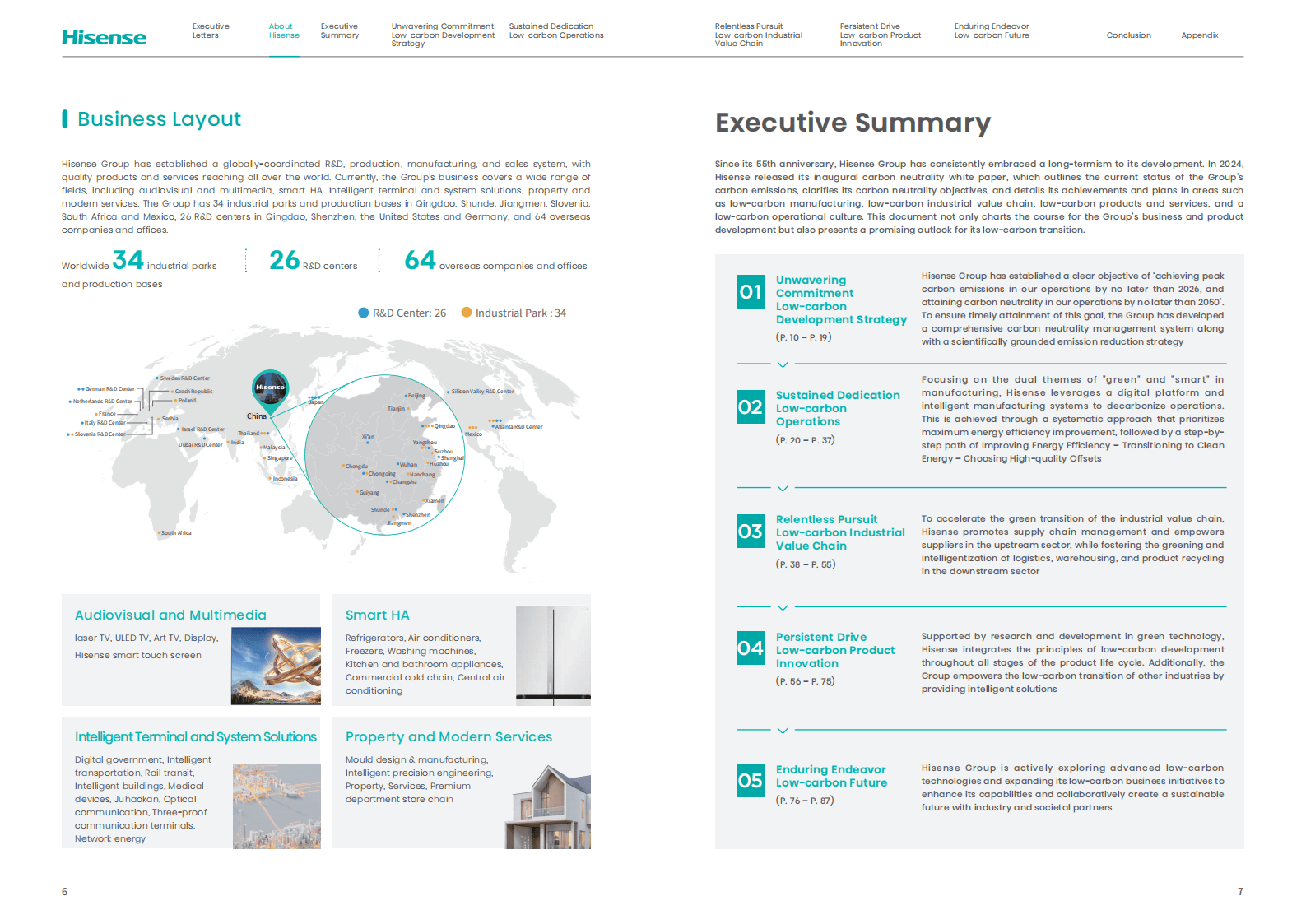Click the chevron between sections 01 and 02
This screenshot has width=1306, height=924.
(x=783, y=364)
